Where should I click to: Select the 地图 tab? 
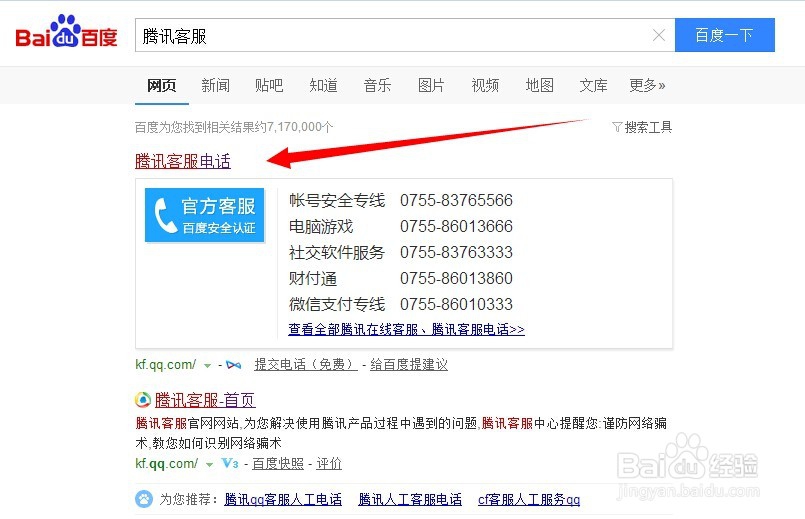[x=540, y=85]
